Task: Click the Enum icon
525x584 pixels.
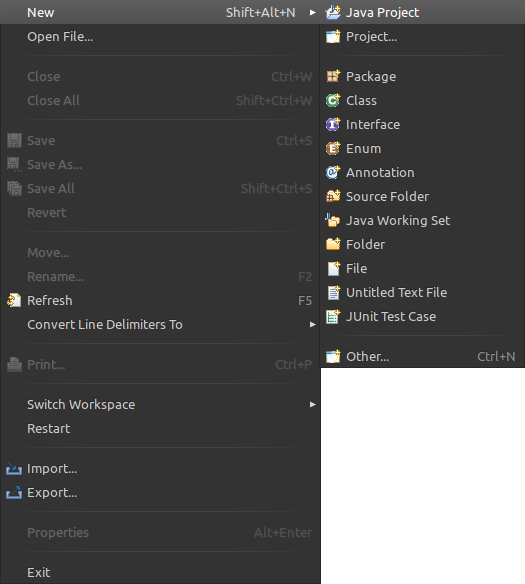Action: coord(333,148)
